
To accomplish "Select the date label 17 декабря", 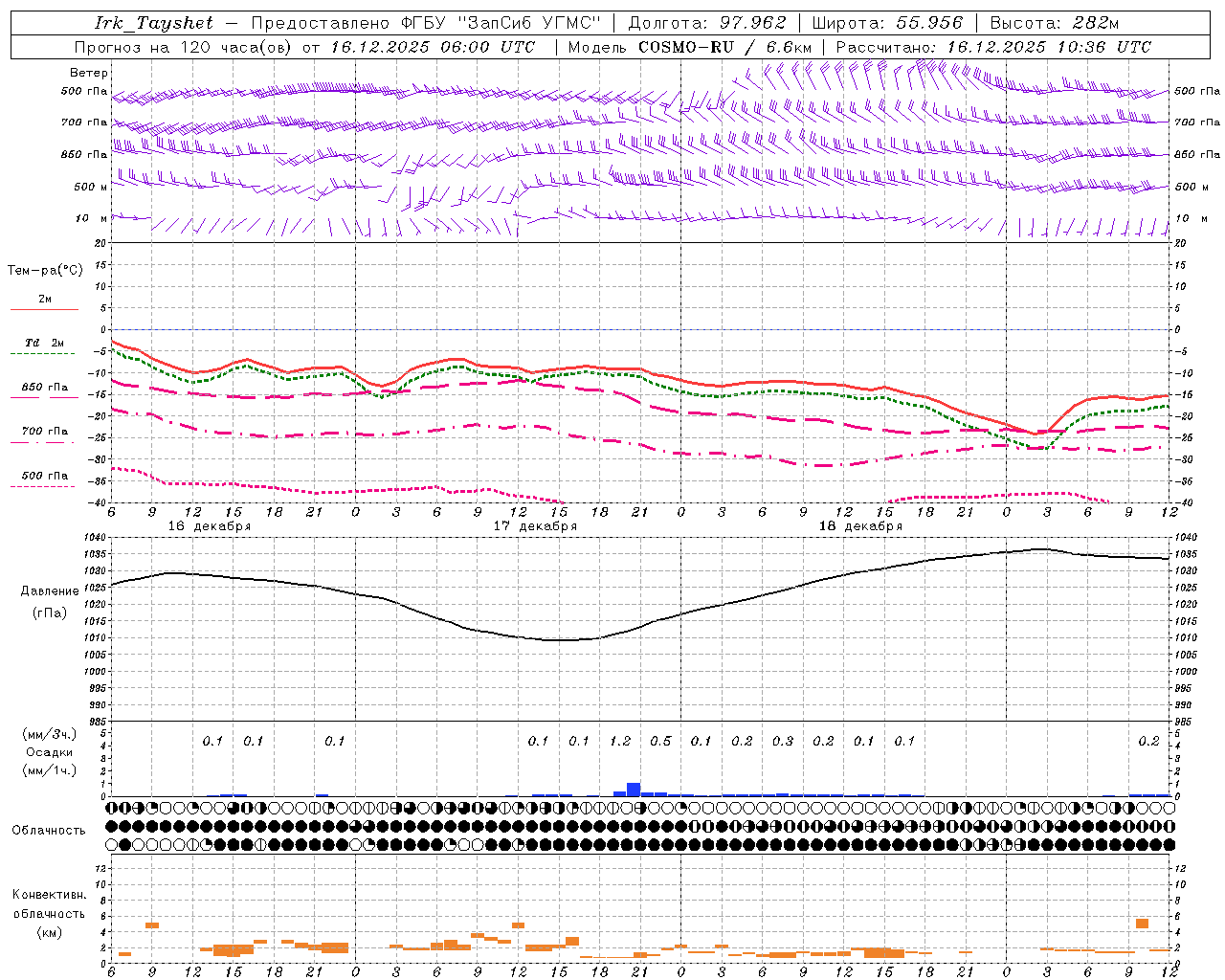I will 535,526.
